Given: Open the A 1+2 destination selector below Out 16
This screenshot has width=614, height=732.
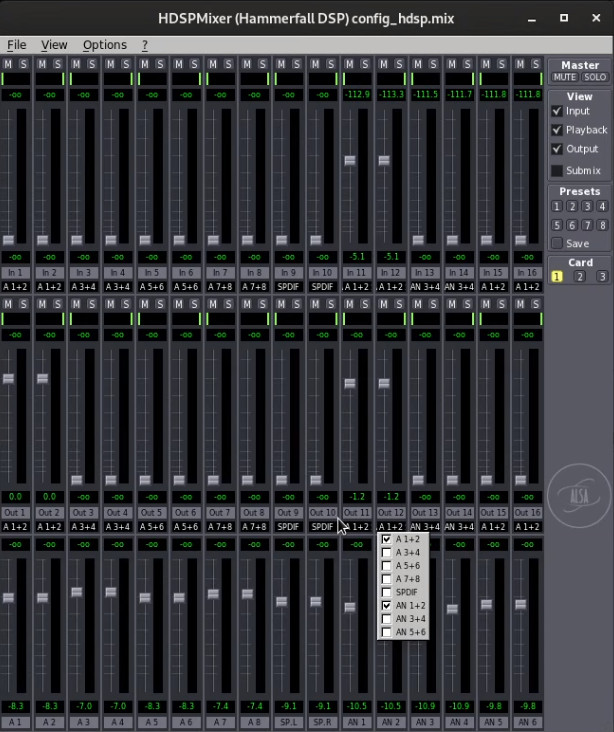Looking at the screenshot, I should point(527,527).
